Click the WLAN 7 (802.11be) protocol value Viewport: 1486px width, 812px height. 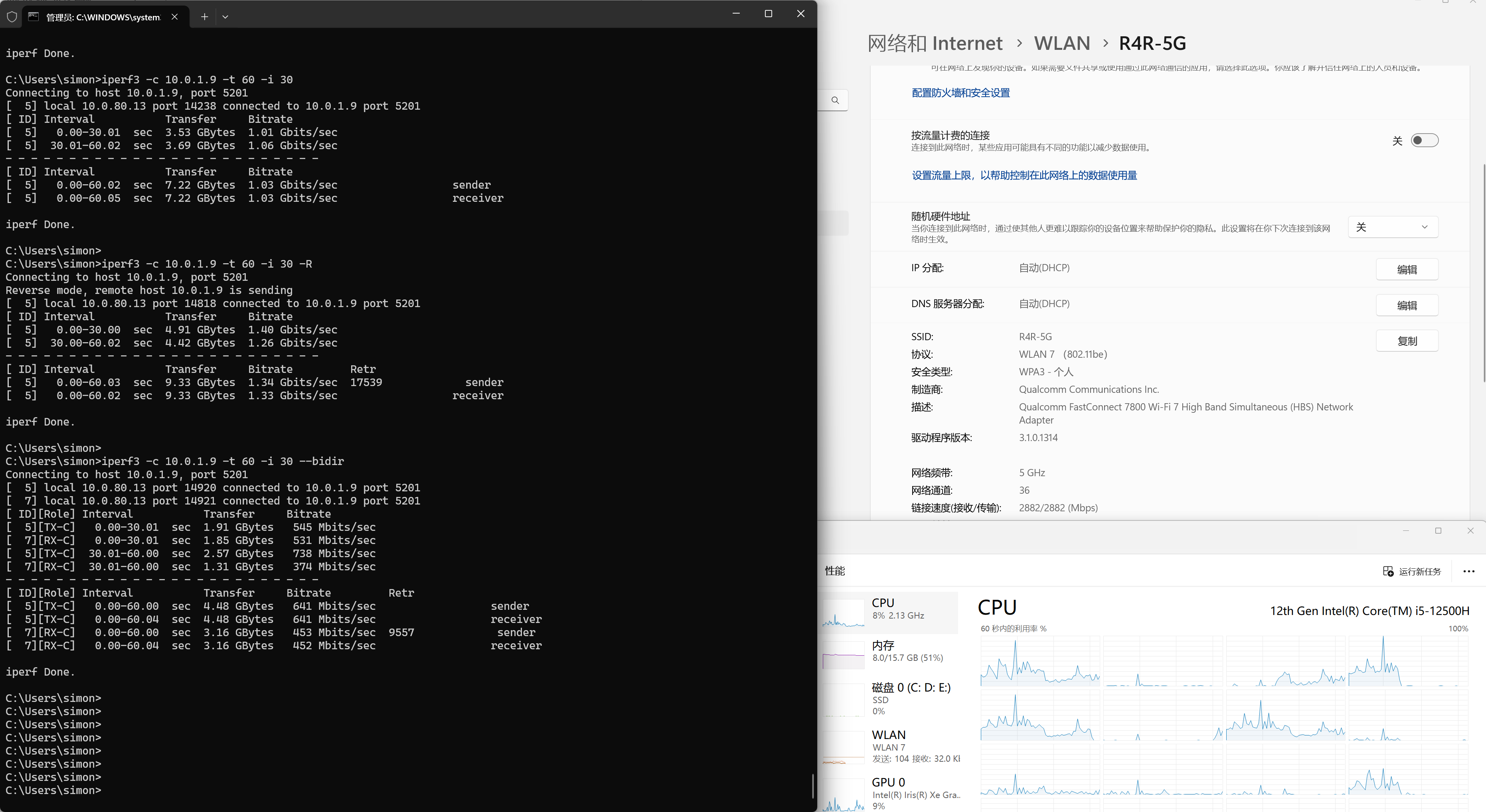point(1063,354)
